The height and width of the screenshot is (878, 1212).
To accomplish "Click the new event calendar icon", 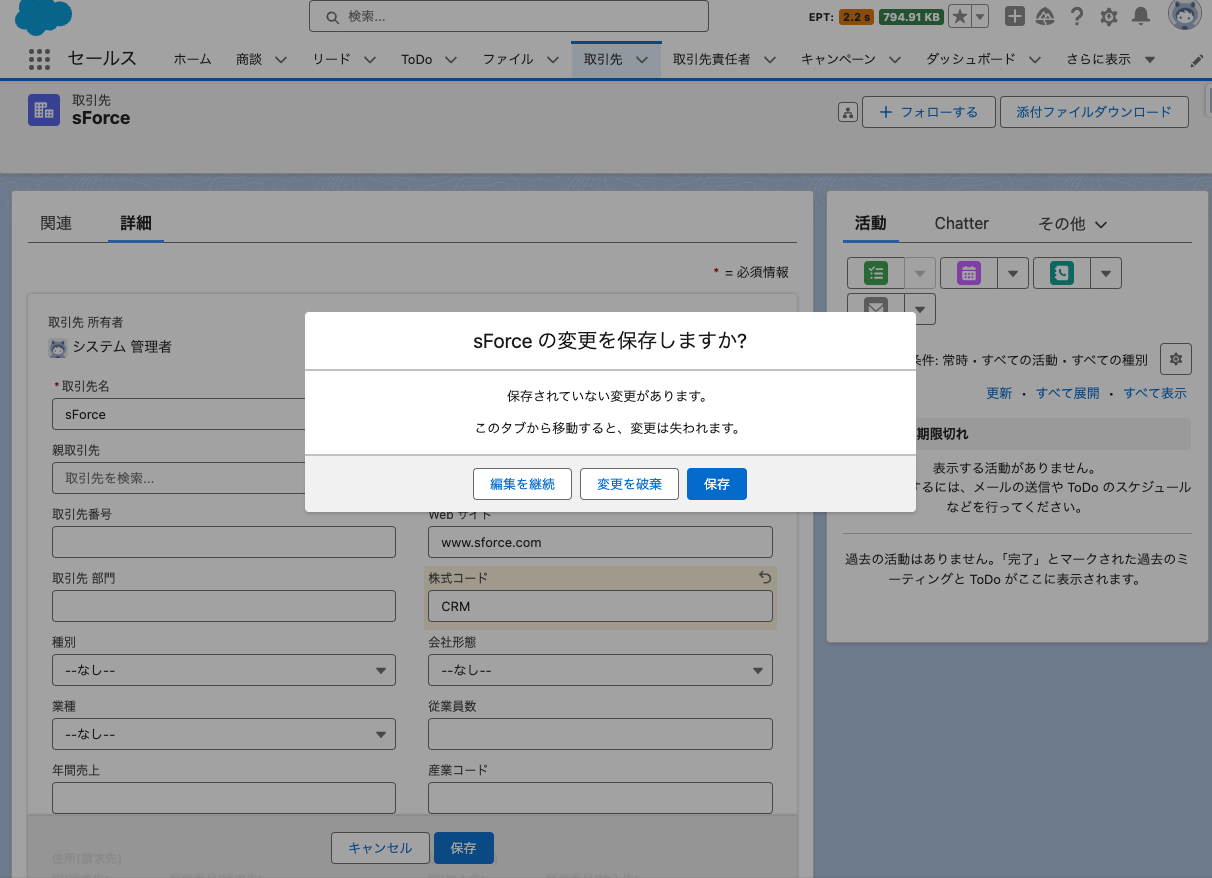I will 968,273.
